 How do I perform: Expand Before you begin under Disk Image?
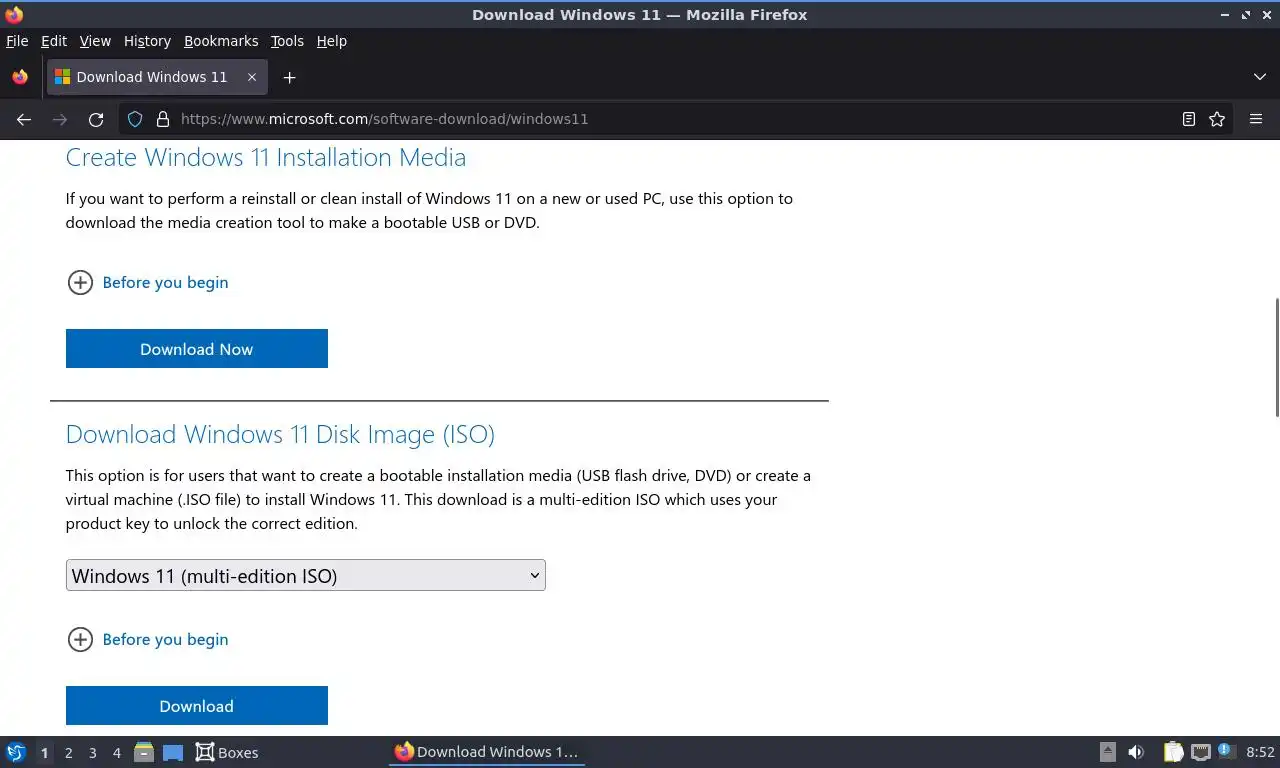[x=148, y=639]
